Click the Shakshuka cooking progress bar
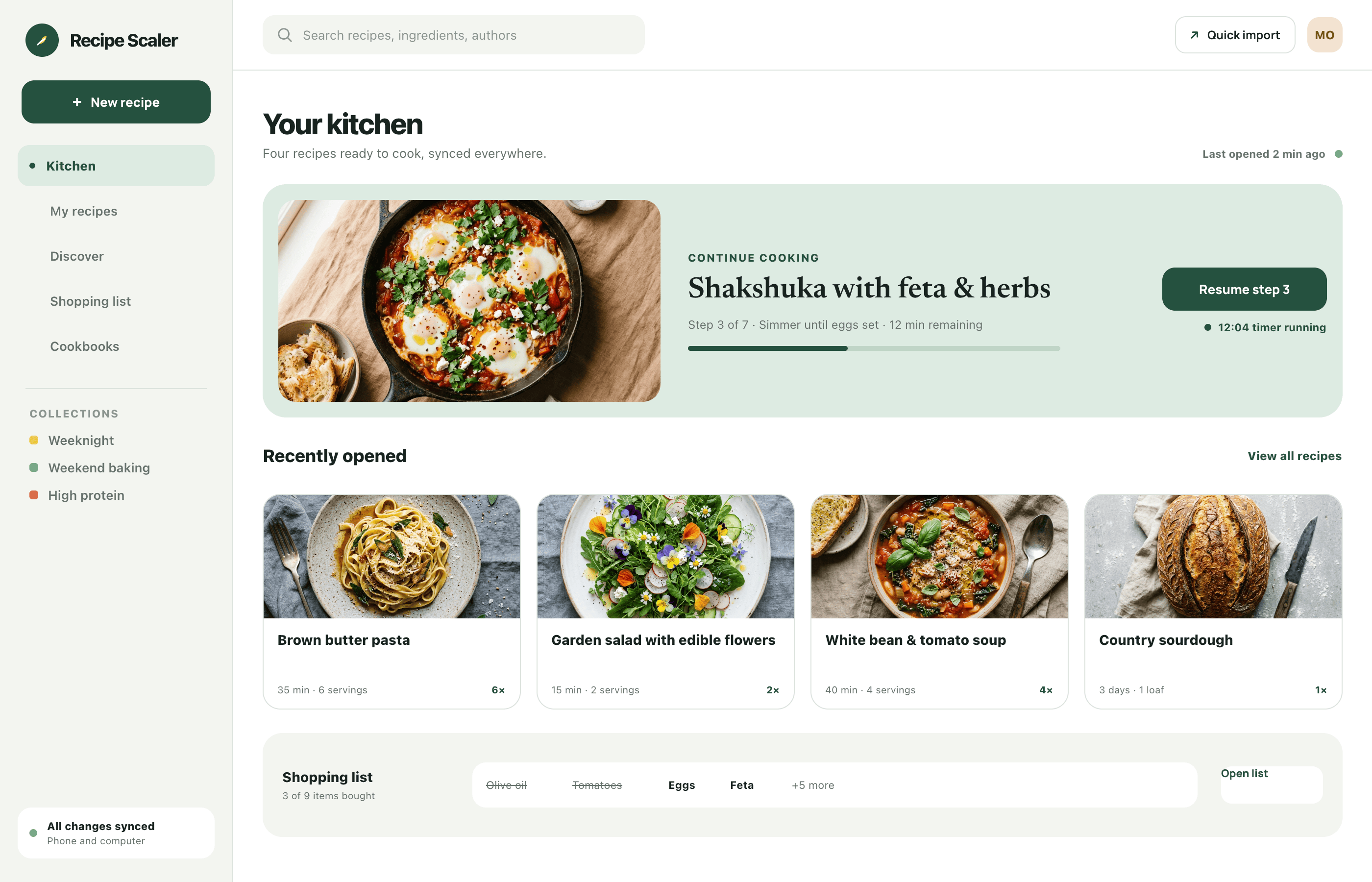Viewport: 1372px width, 882px height. 873,348
